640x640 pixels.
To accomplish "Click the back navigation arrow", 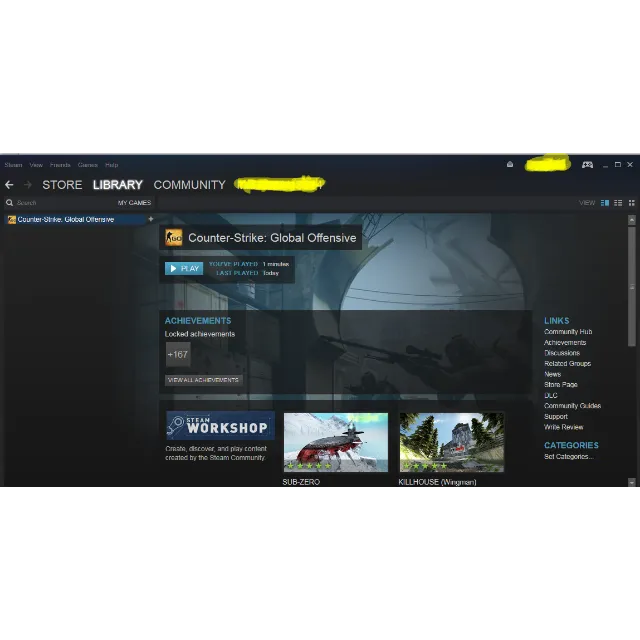I will tap(9, 185).
